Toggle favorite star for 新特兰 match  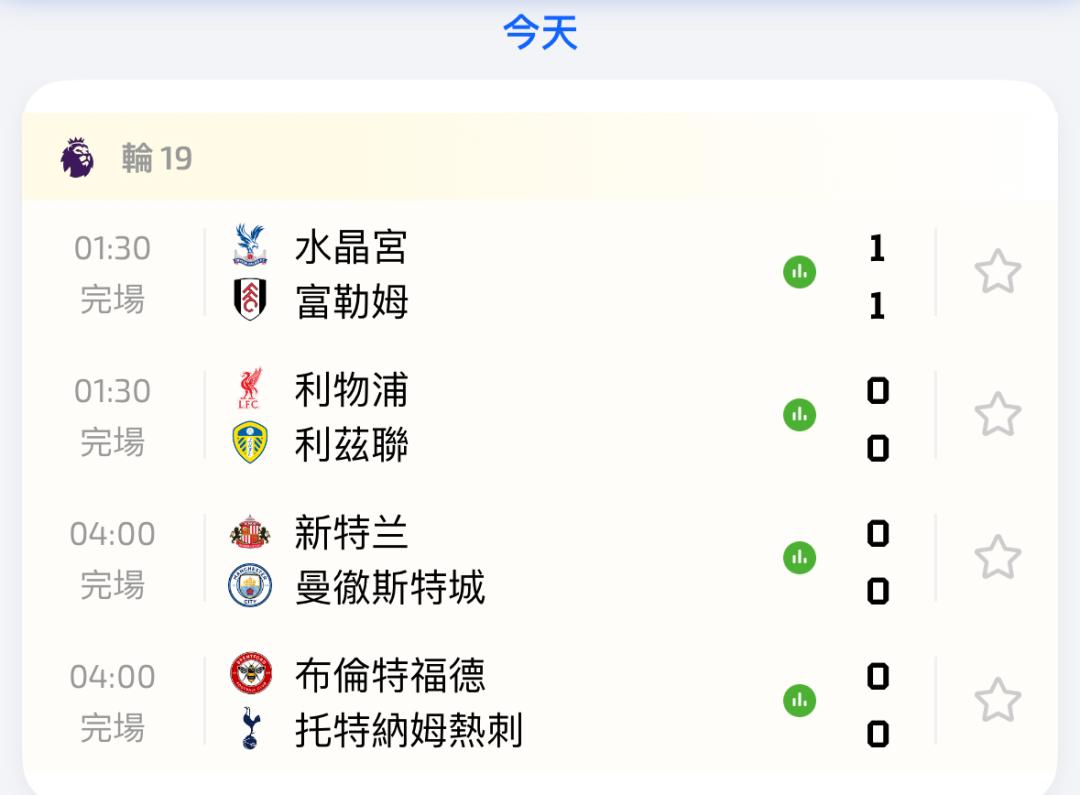[x=997, y=558]
